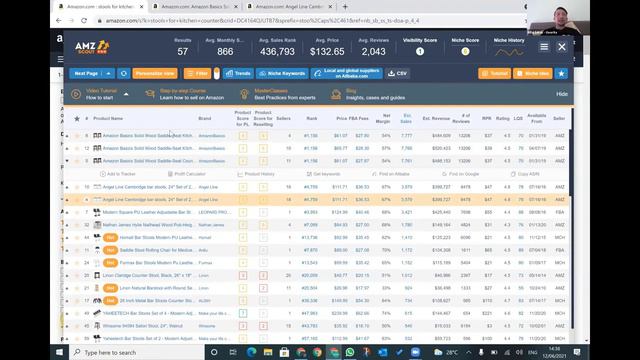This screenshot has width=640, height=360.
Task: Go to Next Page of results
Action: click(x=86, y=73)
